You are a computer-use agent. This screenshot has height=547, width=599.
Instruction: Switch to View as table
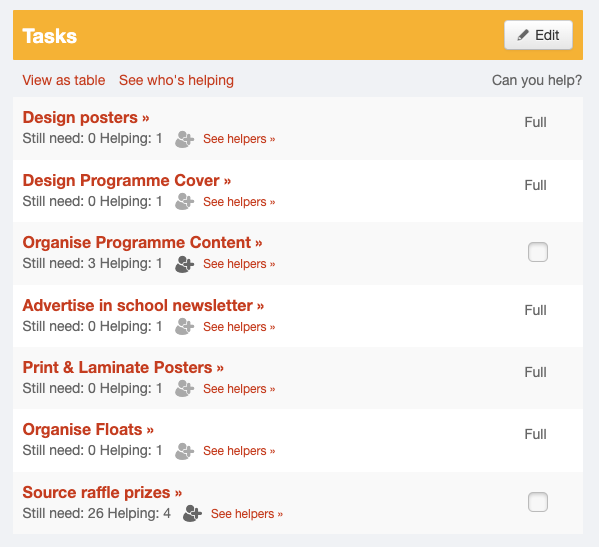[x=64, y=80]
